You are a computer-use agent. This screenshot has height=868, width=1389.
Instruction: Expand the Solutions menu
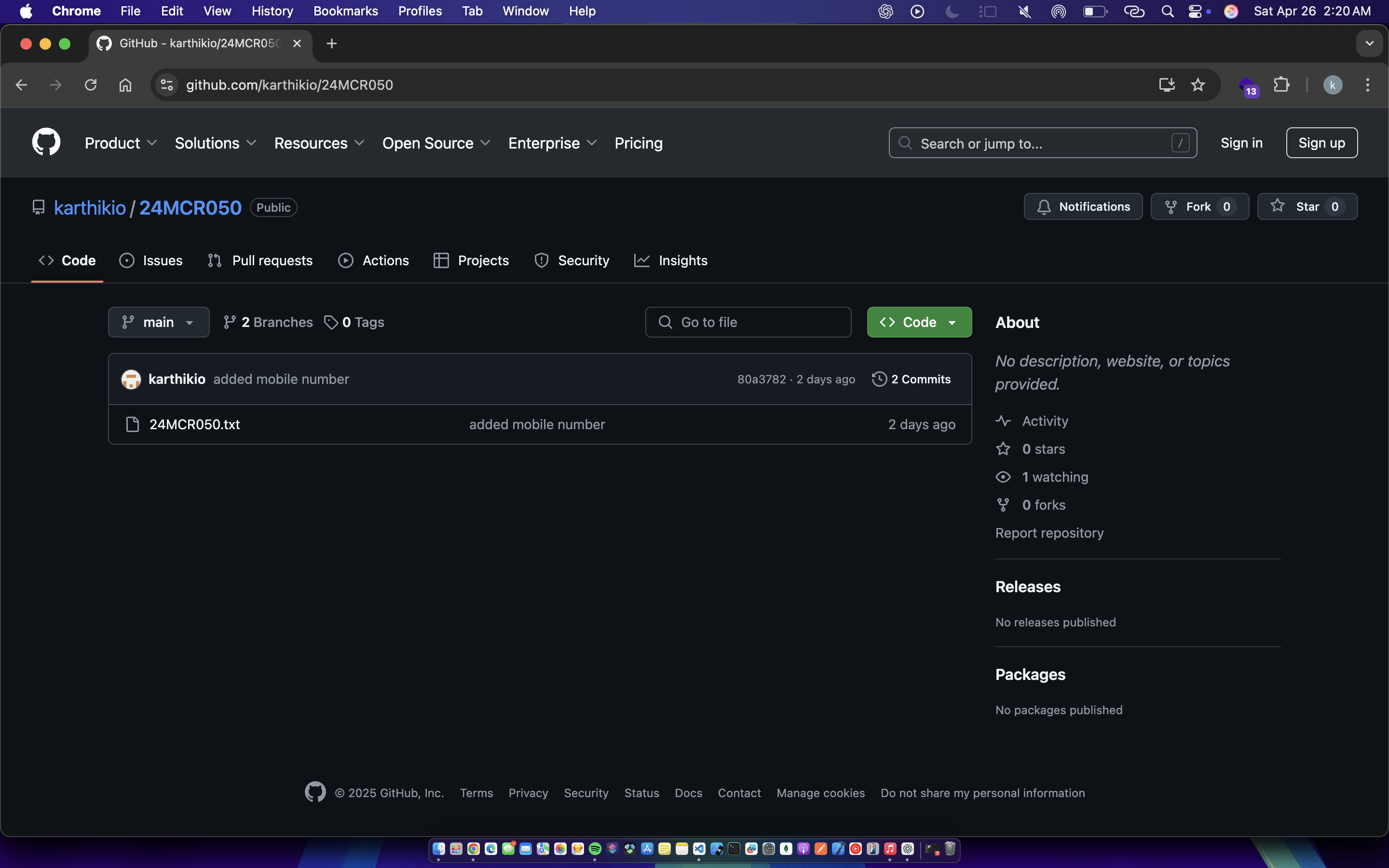click(x=215, y=143)
